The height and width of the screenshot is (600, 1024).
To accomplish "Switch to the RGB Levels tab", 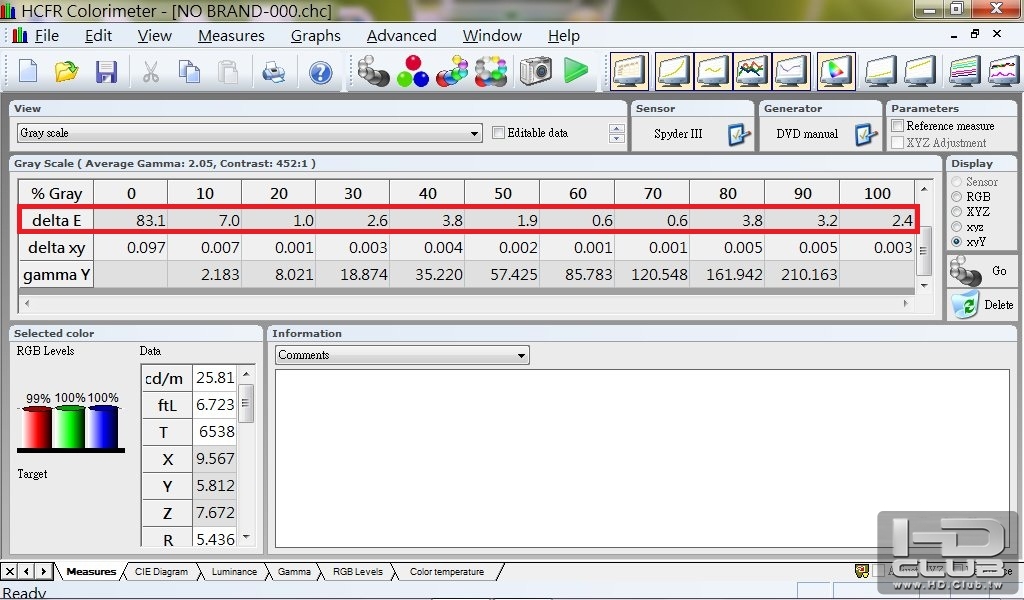I will (x=357, y=572).
